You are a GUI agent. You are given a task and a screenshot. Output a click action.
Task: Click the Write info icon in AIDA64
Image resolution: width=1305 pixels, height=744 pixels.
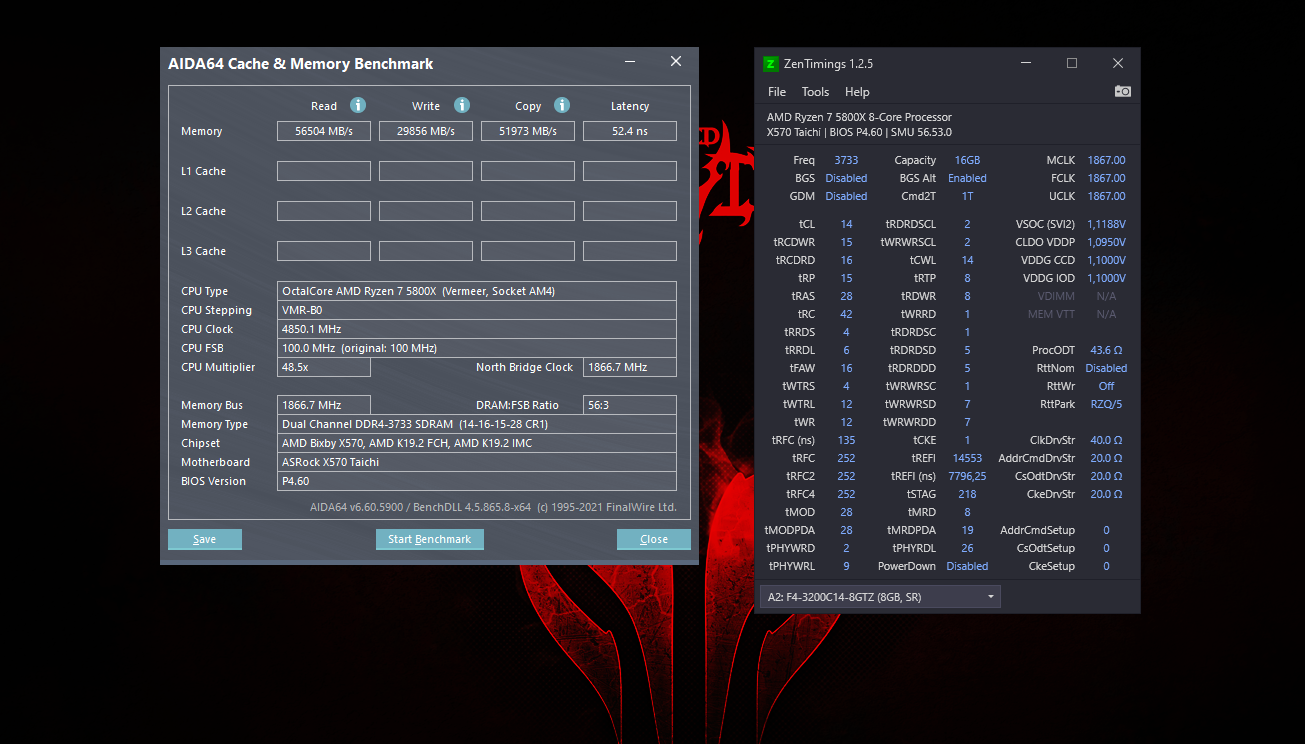462,105
